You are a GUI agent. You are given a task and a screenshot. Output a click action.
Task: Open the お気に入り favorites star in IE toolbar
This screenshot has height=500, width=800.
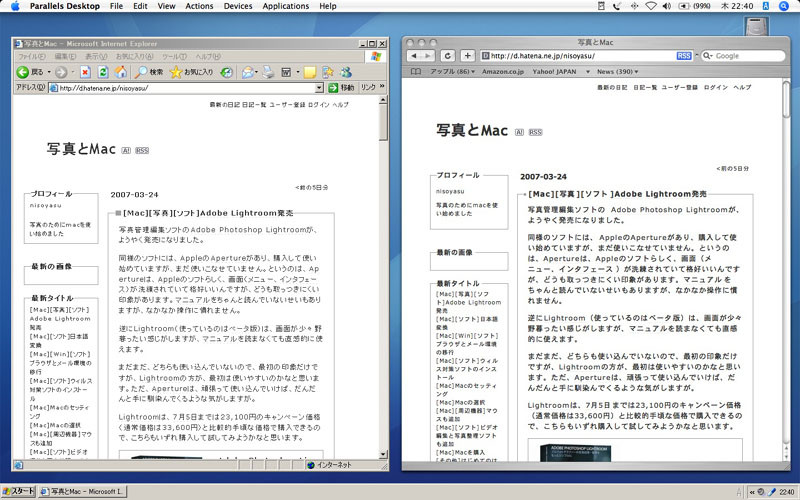[x=191, y=72]
